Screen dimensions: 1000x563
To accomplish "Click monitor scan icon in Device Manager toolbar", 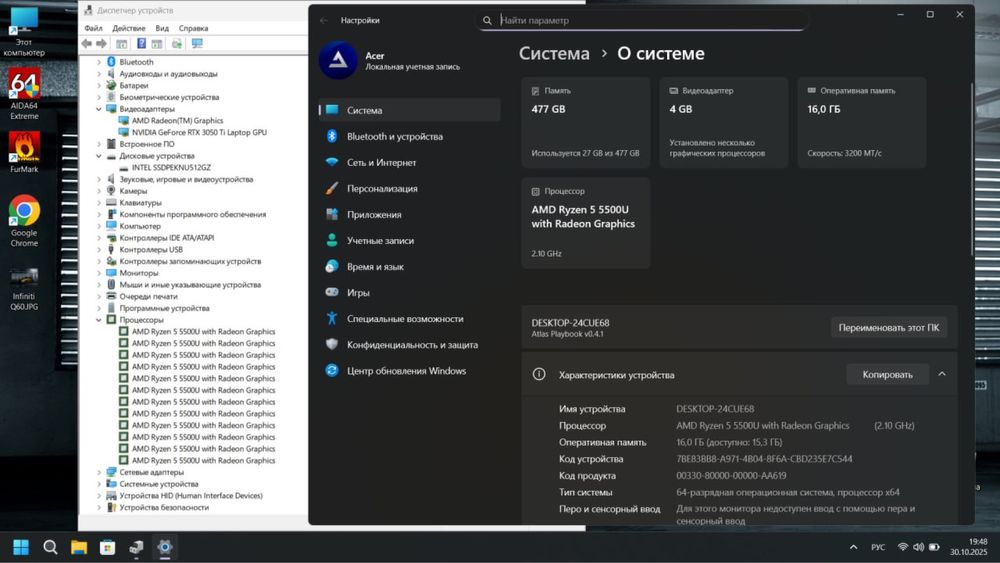I will click(197, 43).
